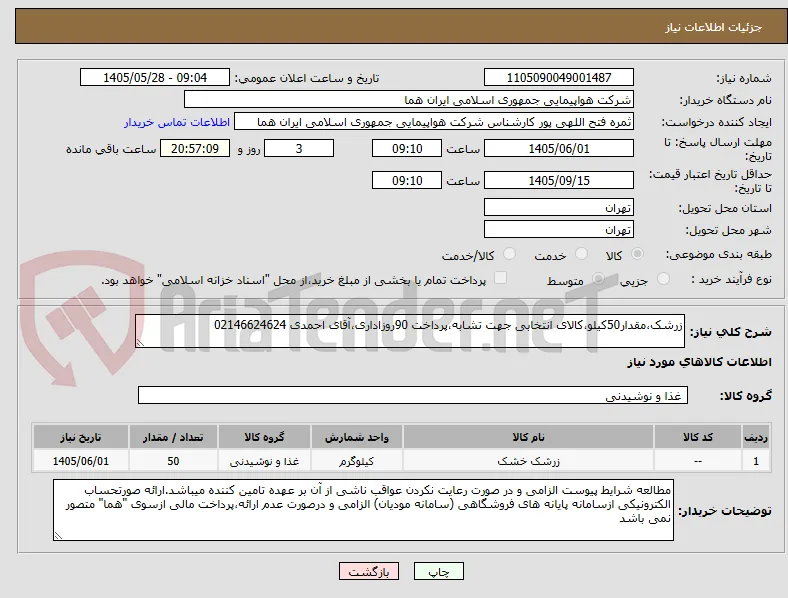This screenshot has height=598, width=788.
Task: Click the اطلاعات کالاهای مورد نیاز heading
Action: pyautogui.click(x=699, y=362)
